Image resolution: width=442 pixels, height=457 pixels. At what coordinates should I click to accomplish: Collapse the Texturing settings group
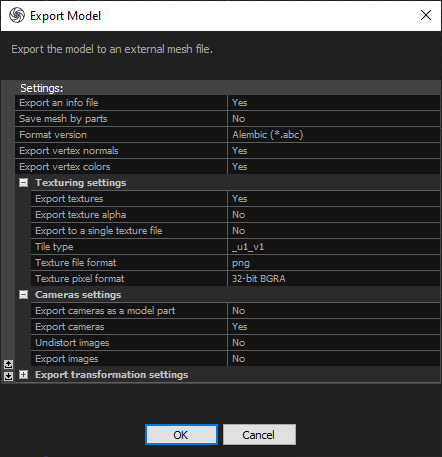[x=23, y=183]
